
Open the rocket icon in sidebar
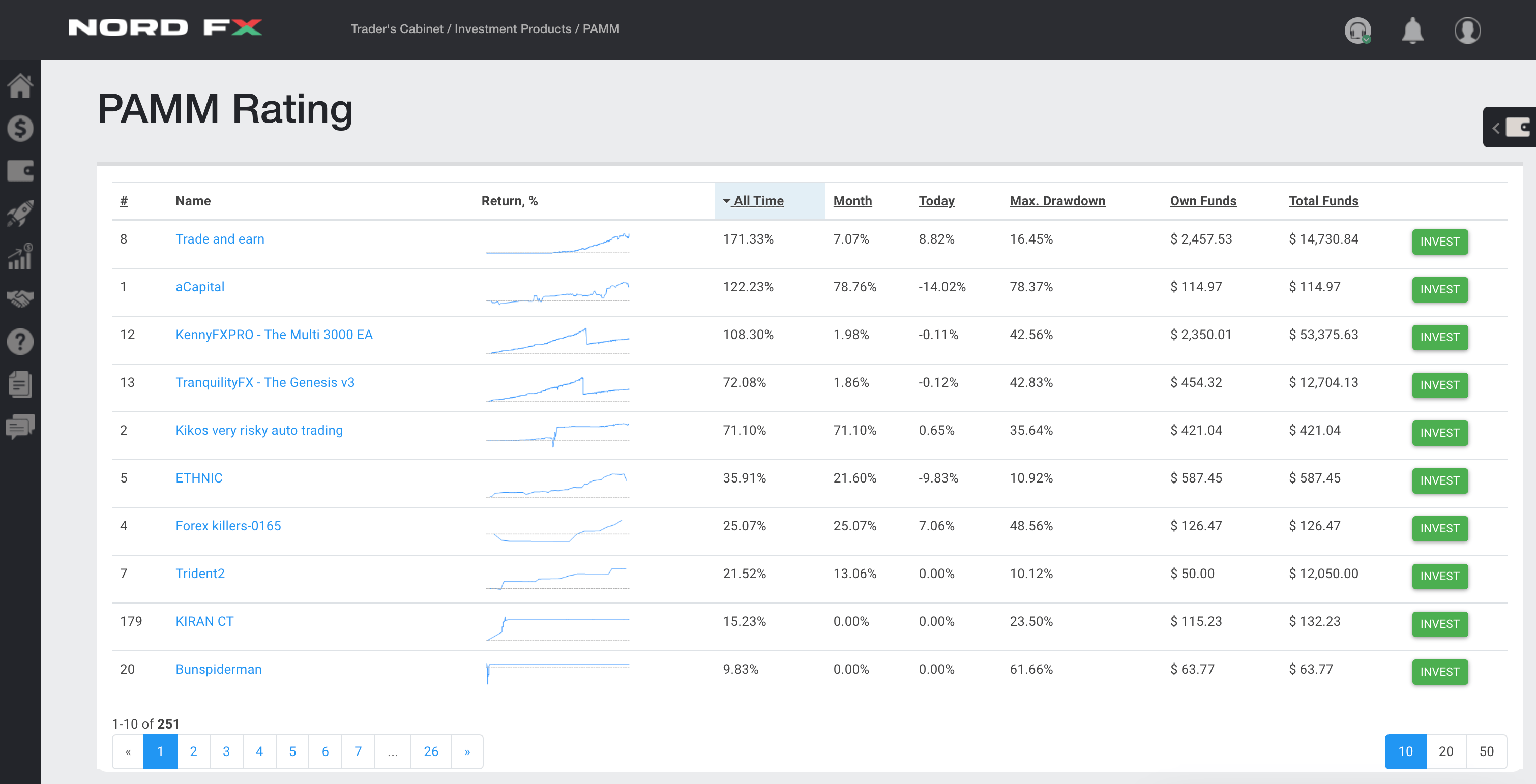(x=20, y=214)
